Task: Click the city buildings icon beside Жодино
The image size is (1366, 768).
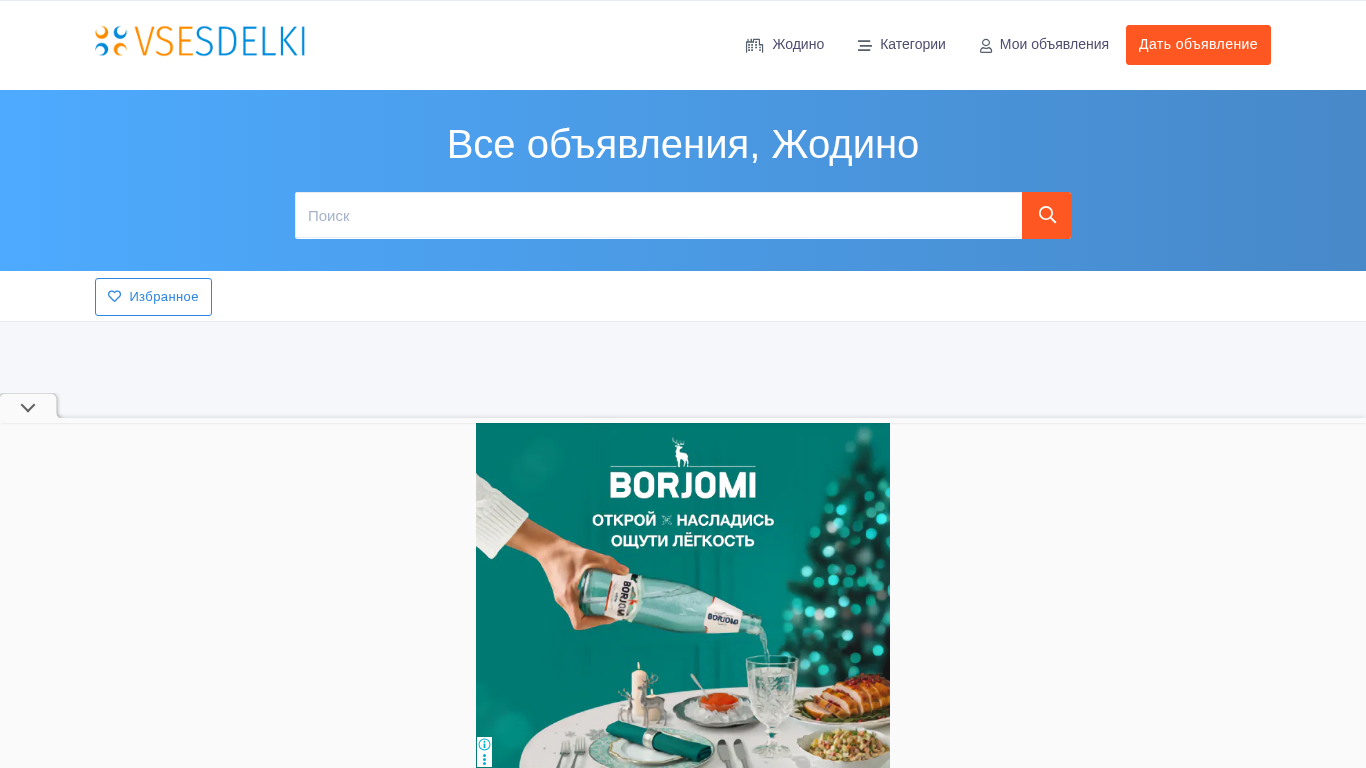Action: [754, 45]
